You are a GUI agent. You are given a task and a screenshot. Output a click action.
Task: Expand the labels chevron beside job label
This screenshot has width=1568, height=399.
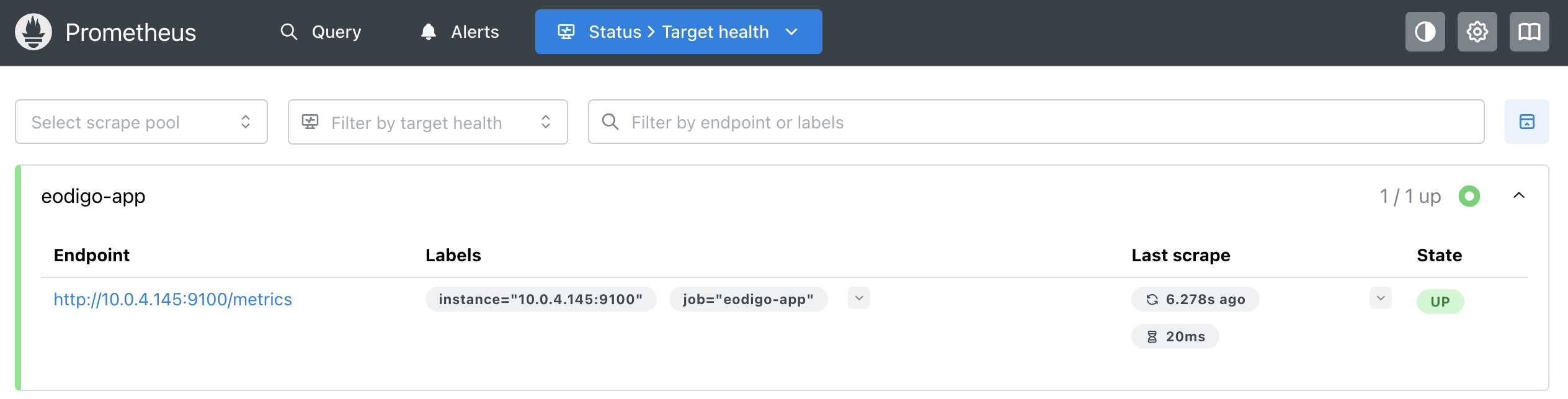pos(858,298)
